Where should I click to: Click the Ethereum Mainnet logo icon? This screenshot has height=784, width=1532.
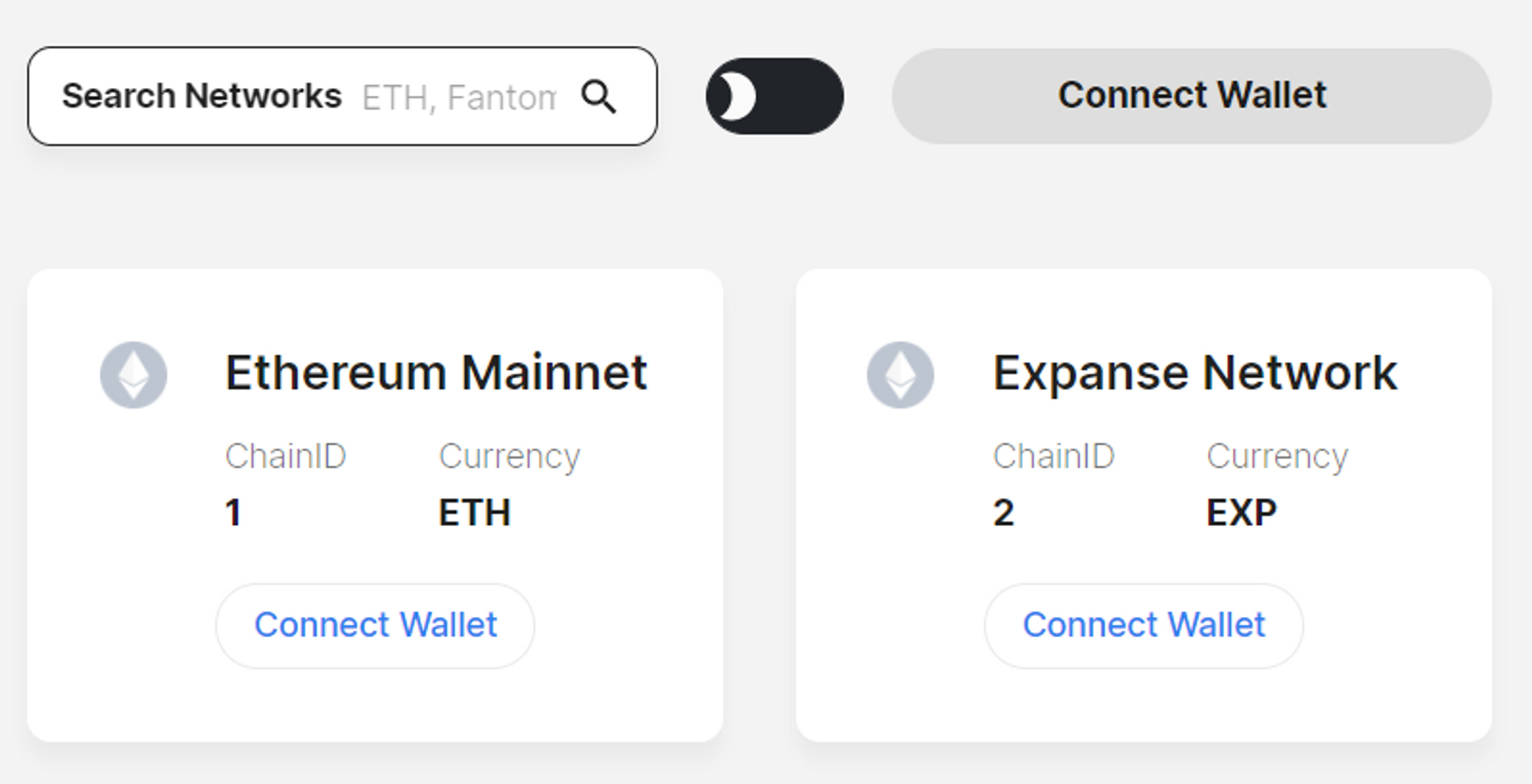[133, 374]
